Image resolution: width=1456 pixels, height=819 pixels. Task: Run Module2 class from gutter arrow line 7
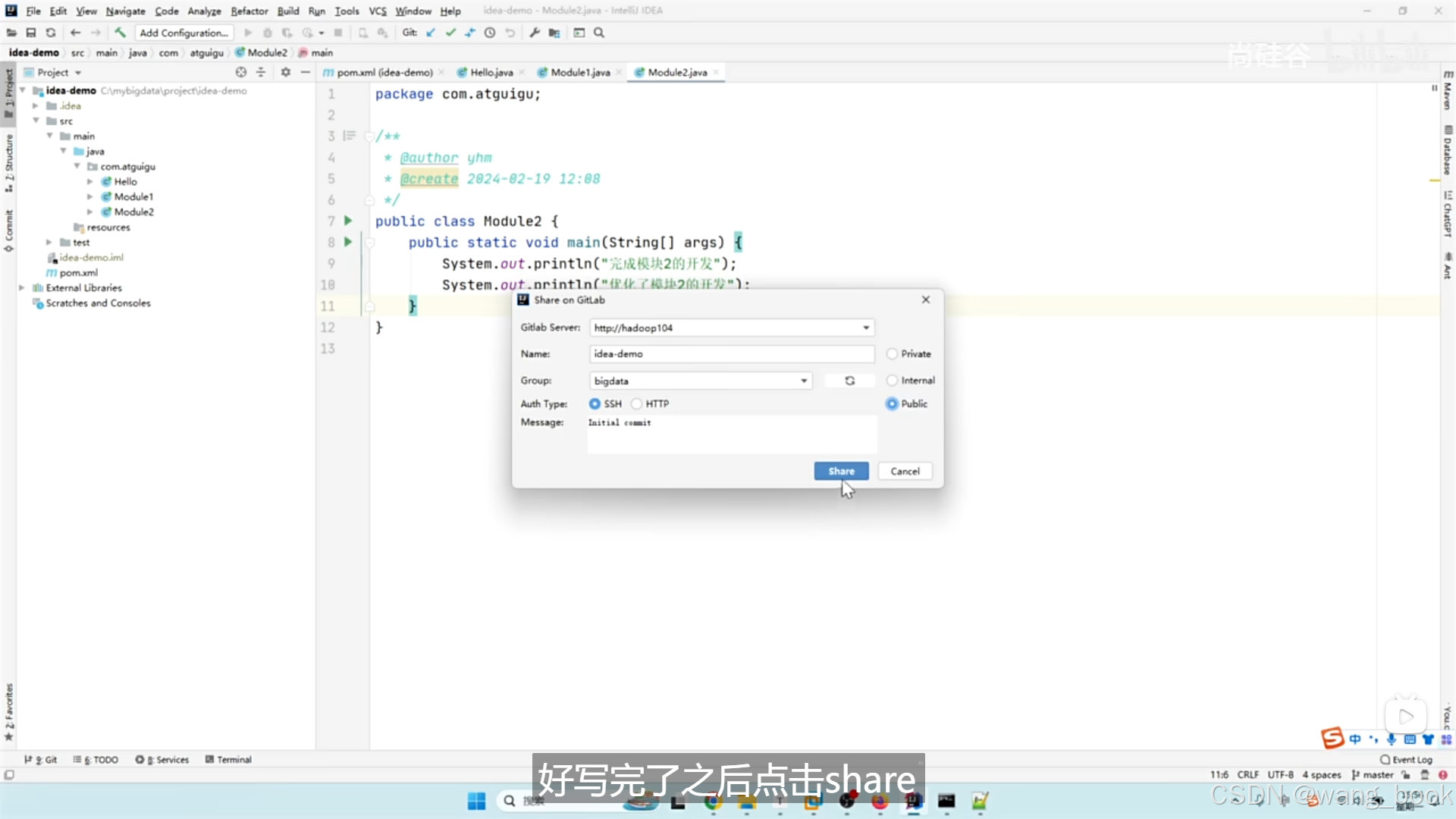click(x=348, y=221)
